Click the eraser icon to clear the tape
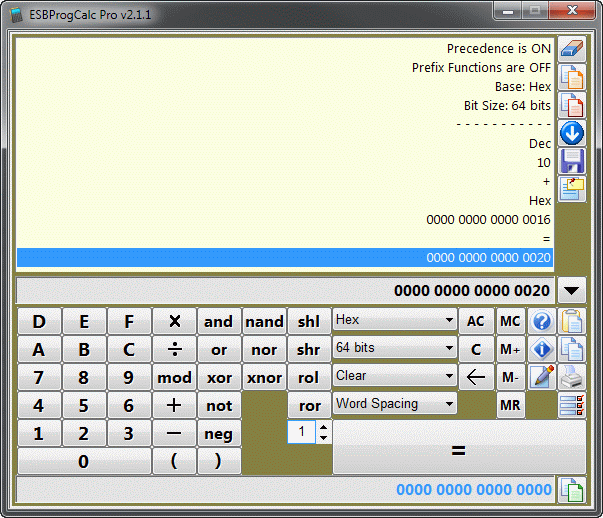Image resolution: width=603 pixels, height=518 pixels. [x=572, y=49]
